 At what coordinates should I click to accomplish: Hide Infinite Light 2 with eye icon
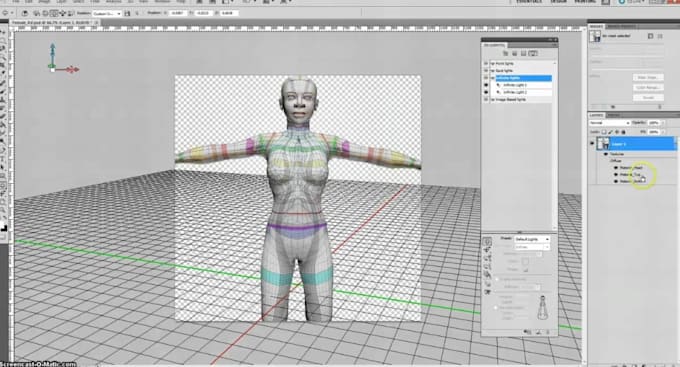pos(486,92)
